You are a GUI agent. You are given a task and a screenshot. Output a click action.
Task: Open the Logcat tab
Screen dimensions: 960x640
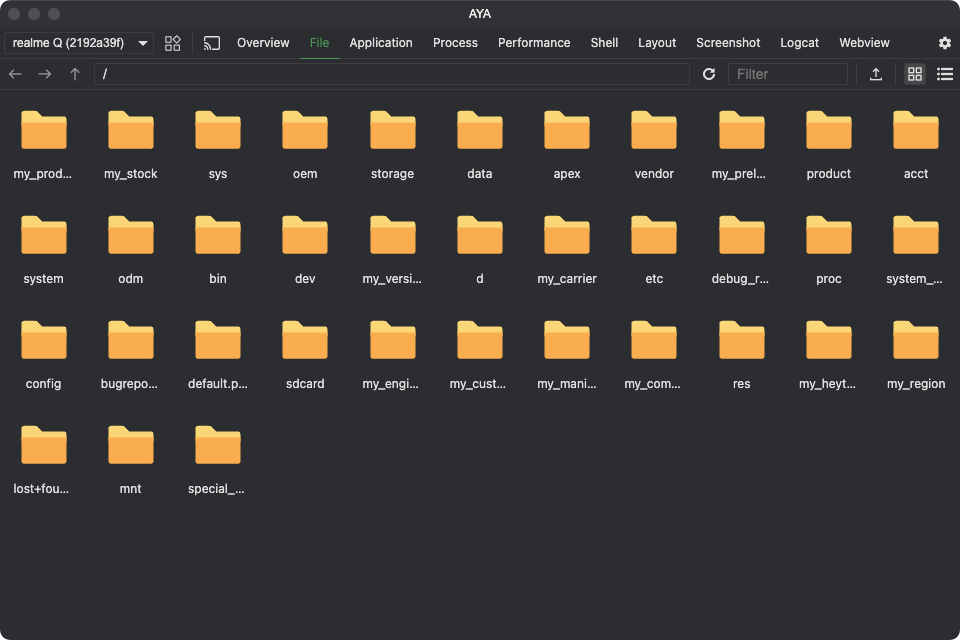pyautogui.click(x=799, y=43)
